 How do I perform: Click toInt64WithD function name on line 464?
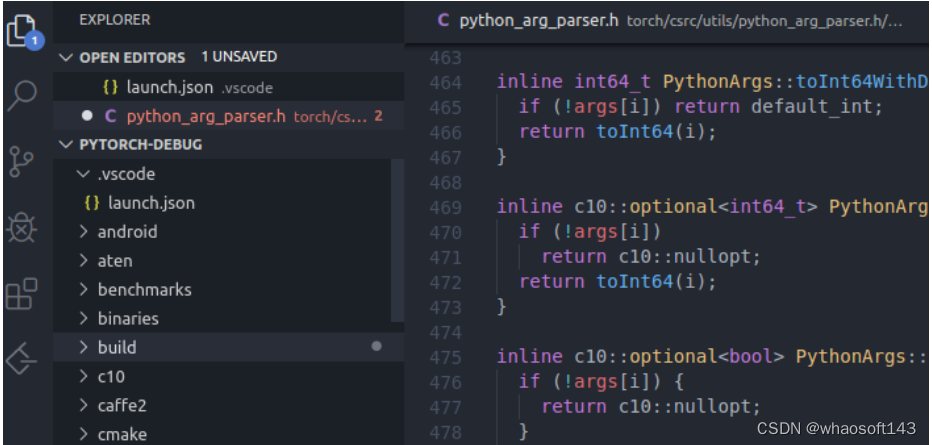862,81
